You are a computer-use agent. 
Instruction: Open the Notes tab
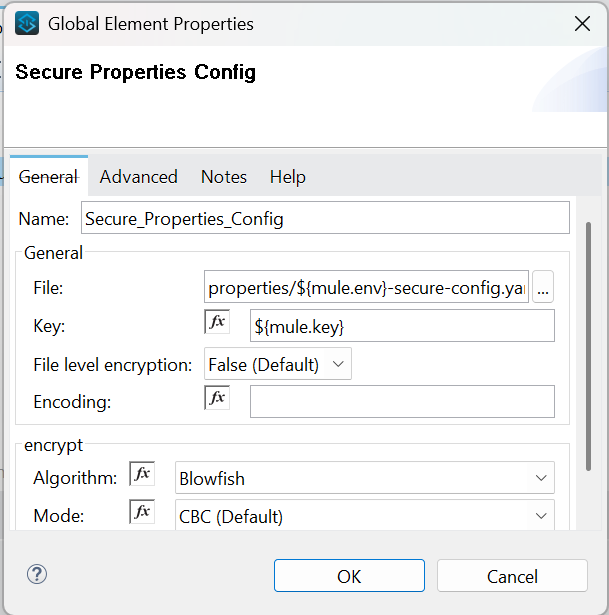click(223, 177)
